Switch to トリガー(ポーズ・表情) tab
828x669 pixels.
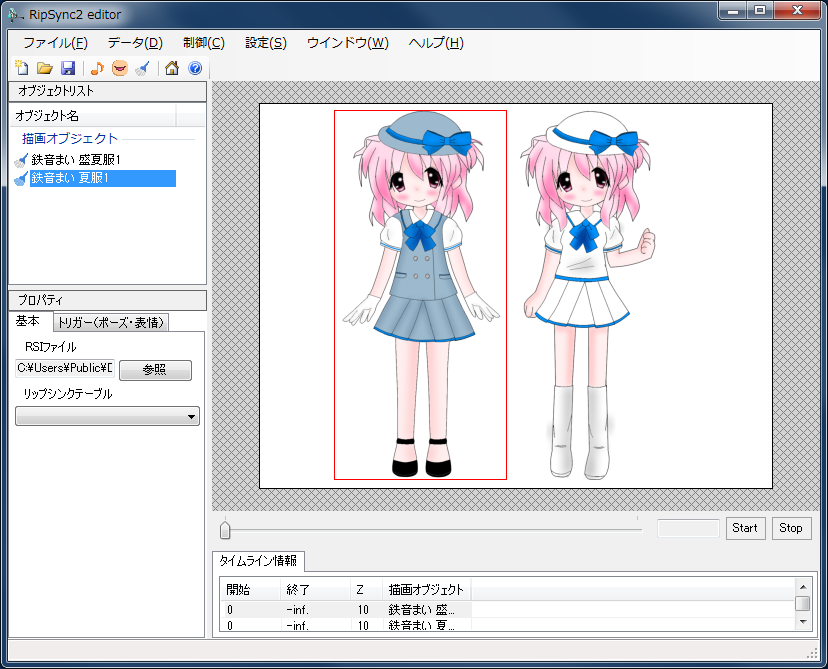tap(111, 322)
